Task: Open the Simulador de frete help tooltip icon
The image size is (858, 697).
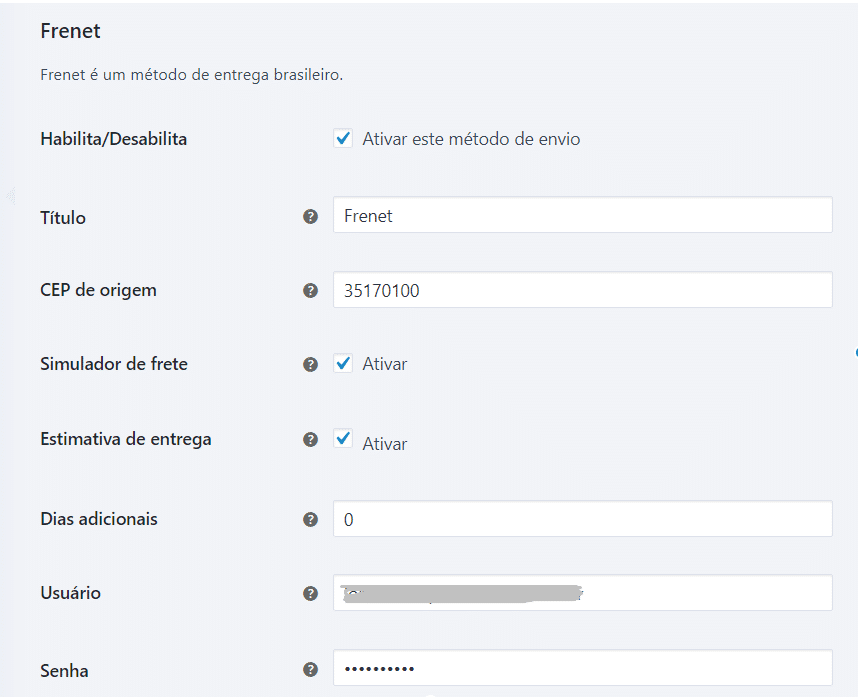Action: (x=310, y=364)
